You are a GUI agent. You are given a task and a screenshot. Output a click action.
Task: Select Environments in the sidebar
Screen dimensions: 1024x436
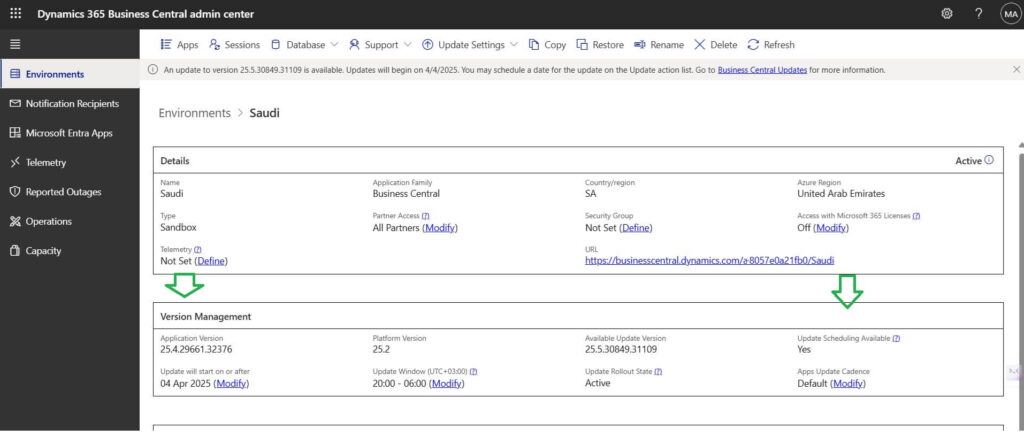70,74
